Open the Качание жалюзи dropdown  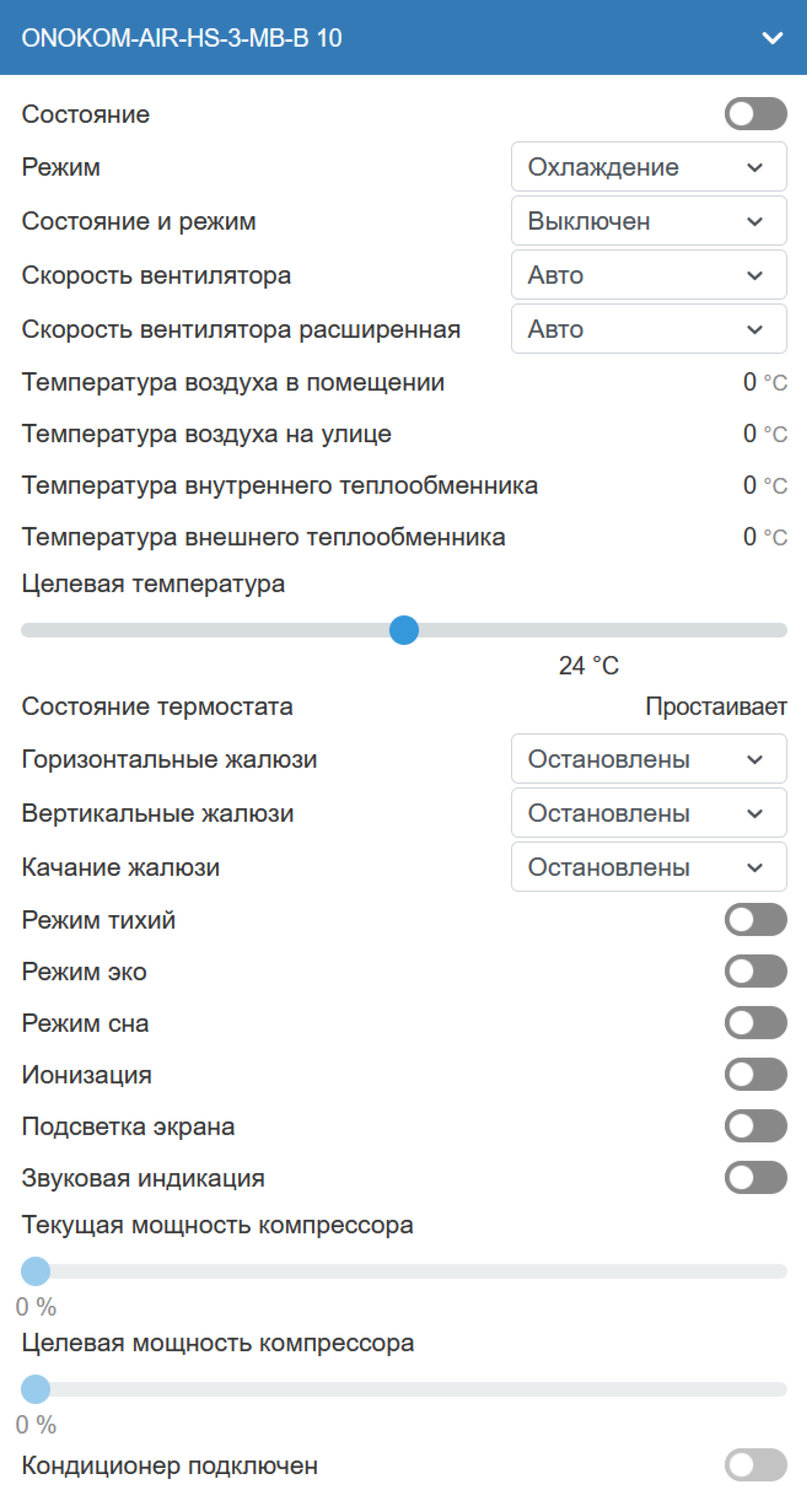648,867
